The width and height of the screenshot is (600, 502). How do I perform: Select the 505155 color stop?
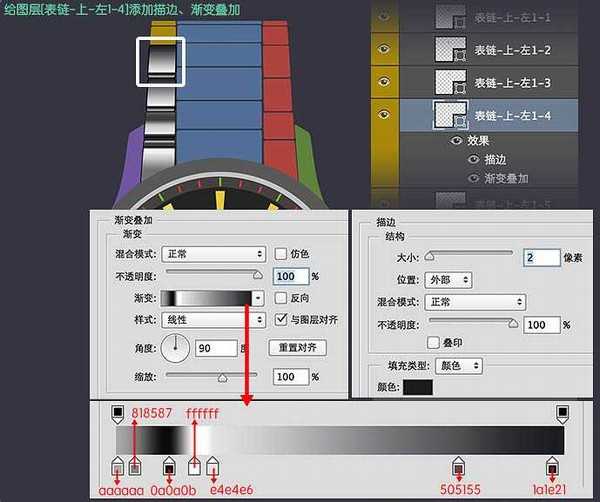click(458, 467)
